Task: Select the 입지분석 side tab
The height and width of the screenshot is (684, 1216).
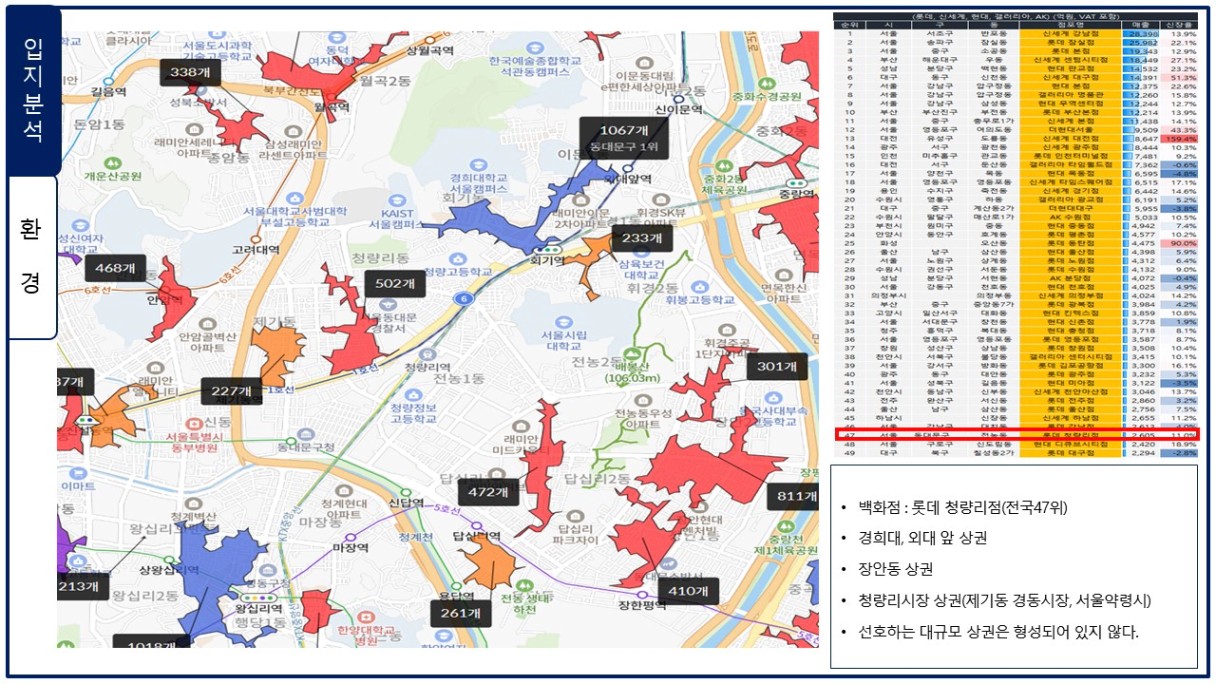Action: (x=34, y=90)
